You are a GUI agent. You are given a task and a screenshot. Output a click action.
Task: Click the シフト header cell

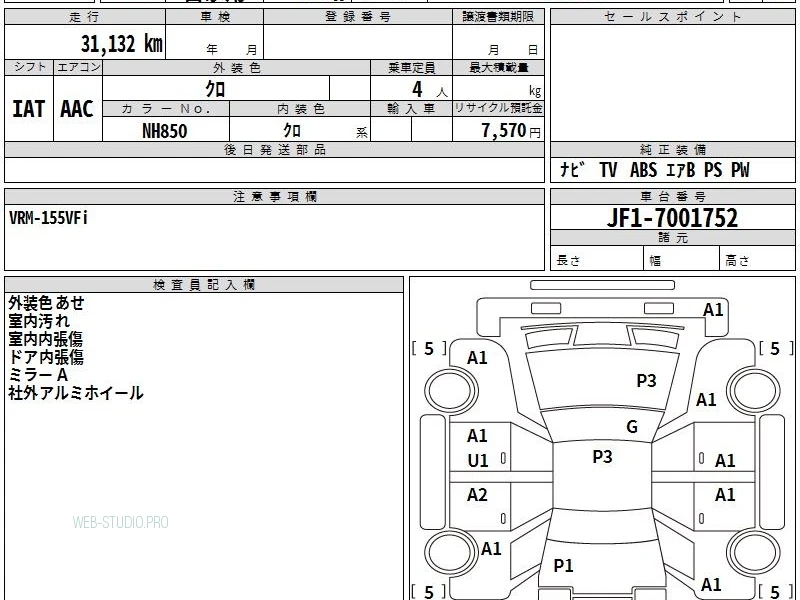click(x=29, y=67)
